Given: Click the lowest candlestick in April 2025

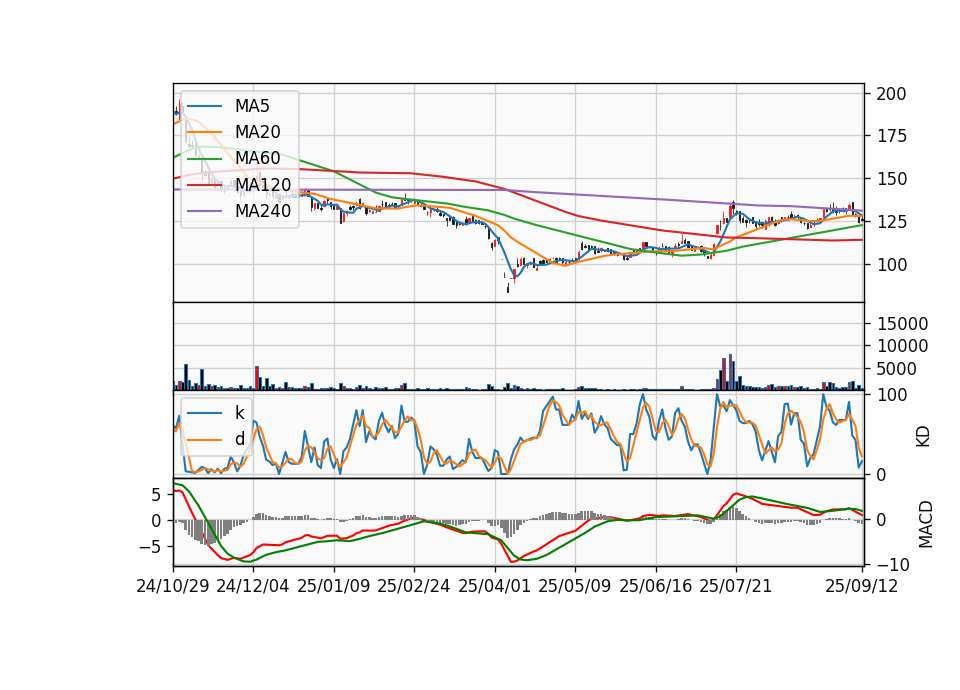Looking at the screenshot, I should (x=508, y=286).
